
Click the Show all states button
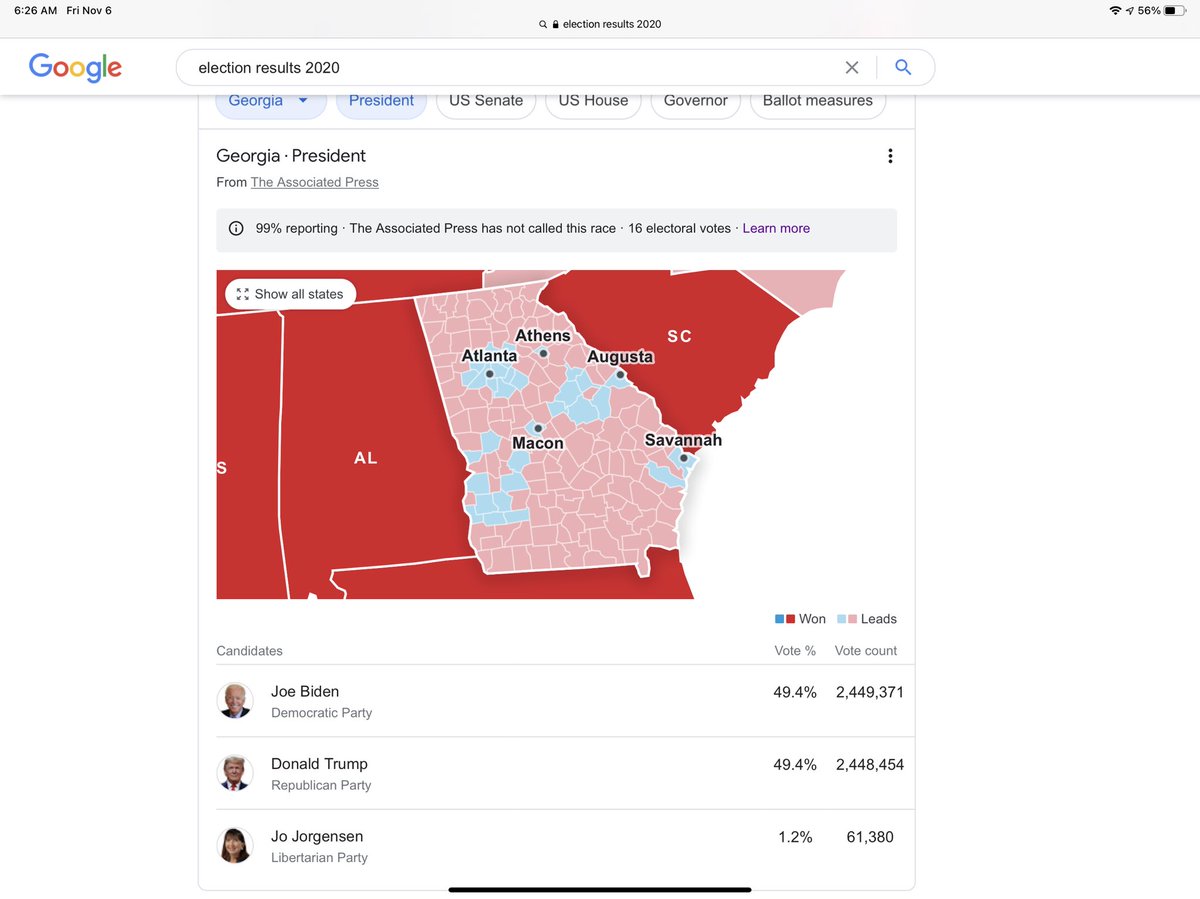coord(291,294)
